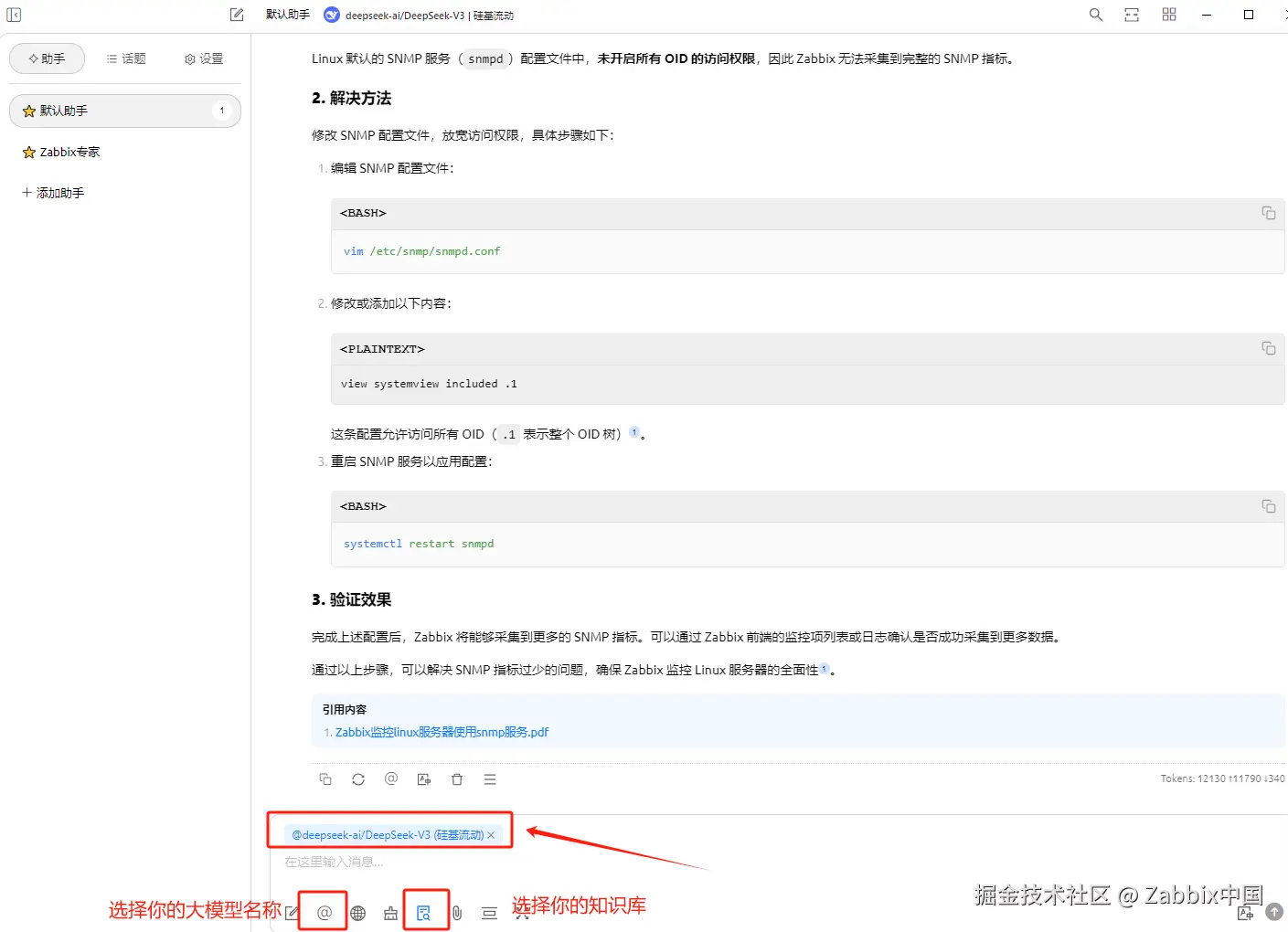Start a new topic from the input toolbar pencil
This screenshot has height=932, width=1288.
coord(292,913)
